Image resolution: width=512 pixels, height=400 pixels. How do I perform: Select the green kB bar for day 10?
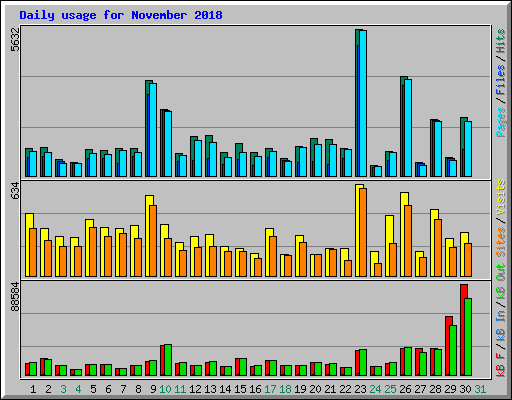point(168,360)
